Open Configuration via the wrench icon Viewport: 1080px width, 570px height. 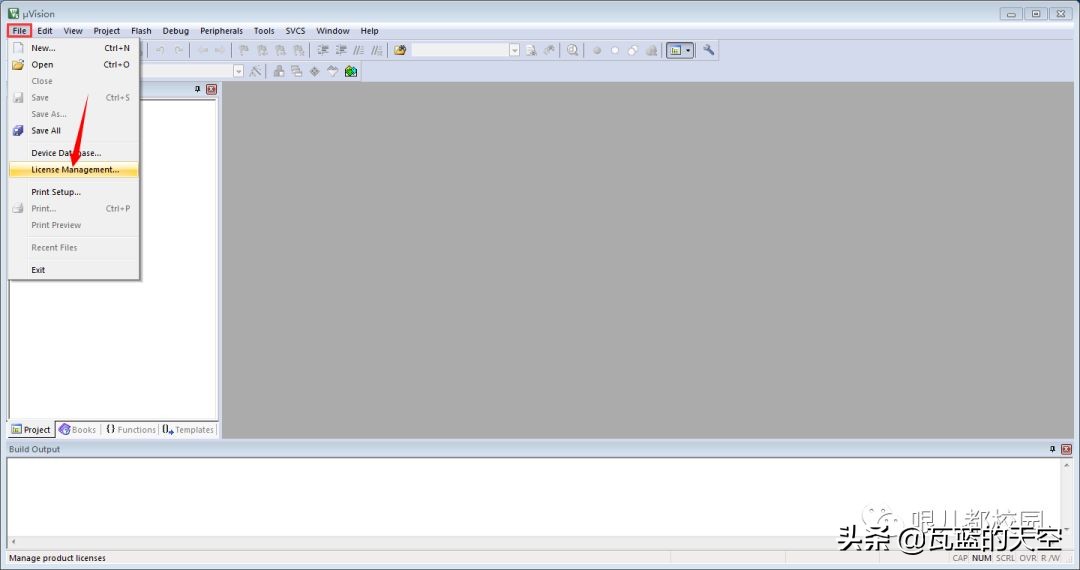708,50
